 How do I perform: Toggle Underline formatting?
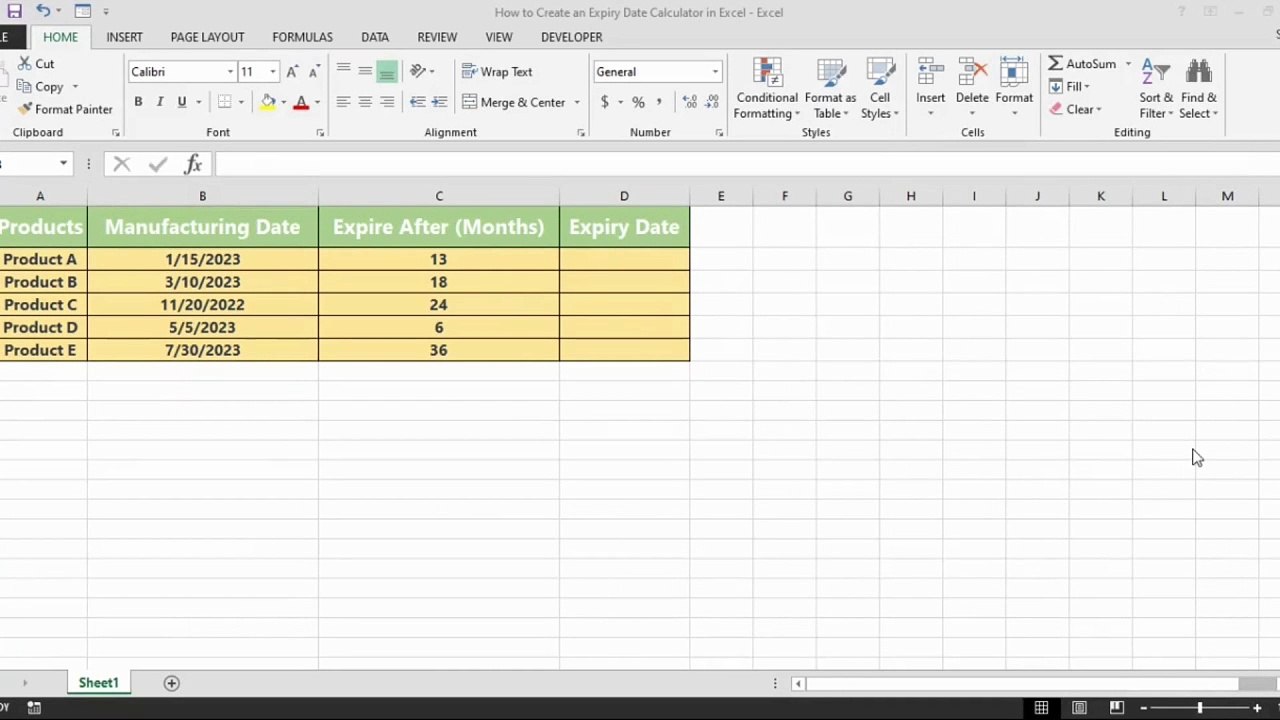(x=181, y=102)
